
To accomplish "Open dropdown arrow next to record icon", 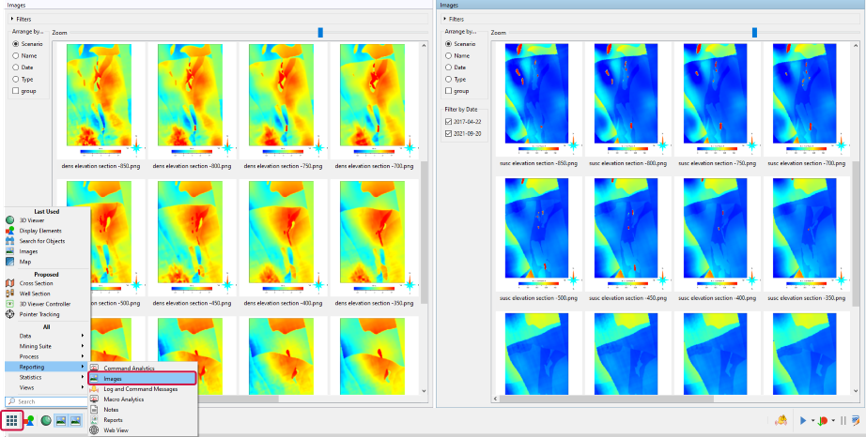I will (833, 422).
